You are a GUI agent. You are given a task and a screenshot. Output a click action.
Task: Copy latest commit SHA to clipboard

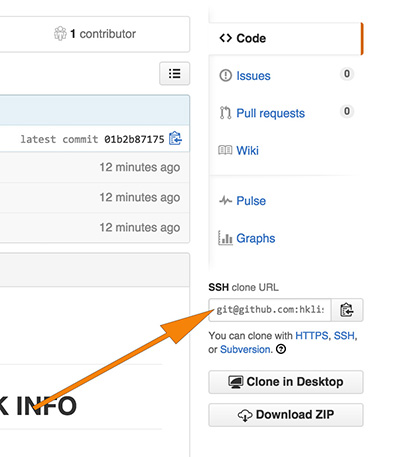click(175, 139)
